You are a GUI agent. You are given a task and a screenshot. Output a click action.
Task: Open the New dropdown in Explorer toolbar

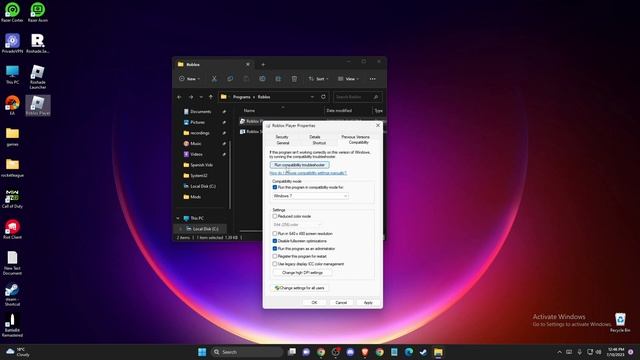[190, 79]
